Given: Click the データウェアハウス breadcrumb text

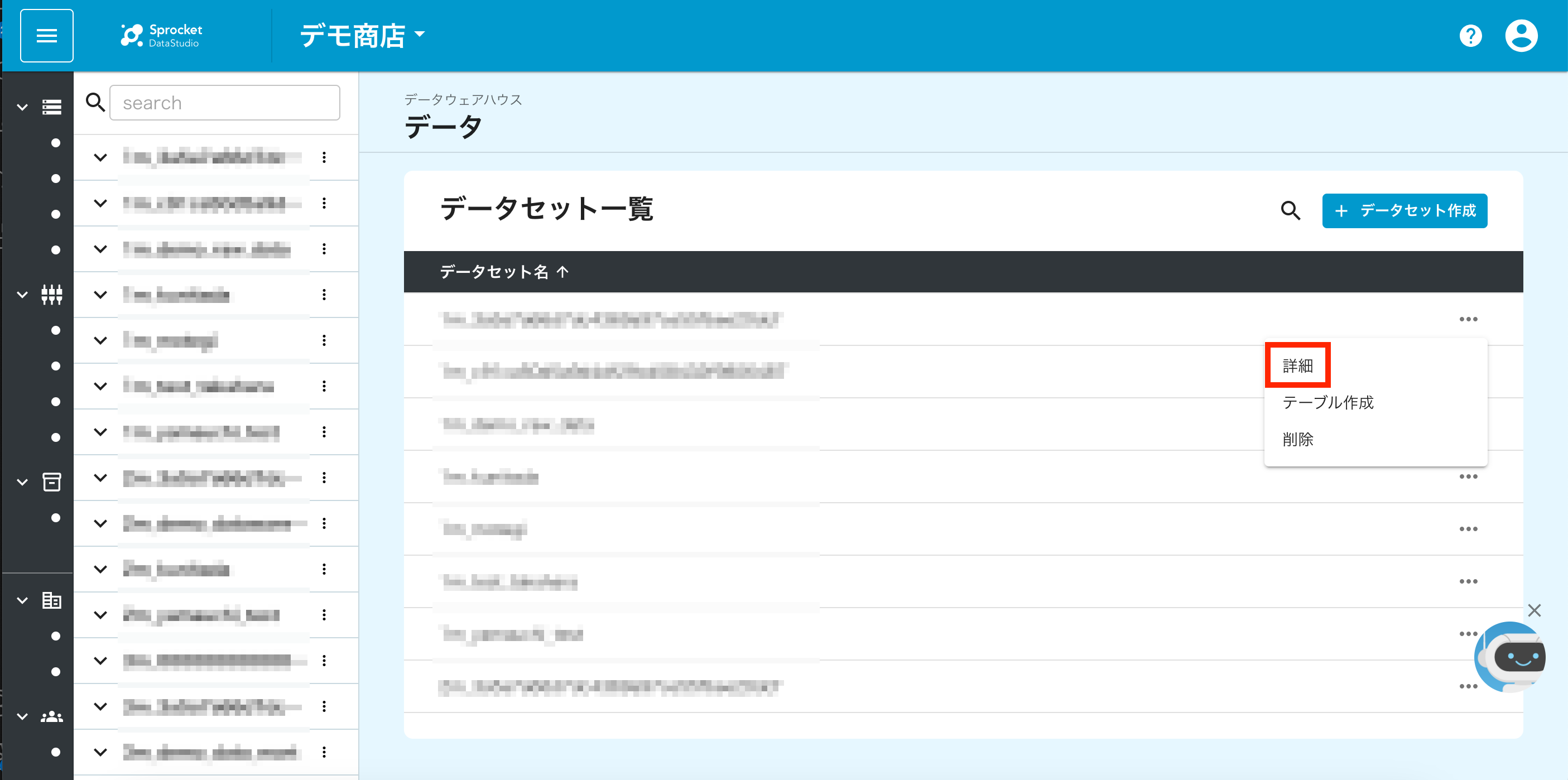Looking at the screenshot, I should point(463,100).
